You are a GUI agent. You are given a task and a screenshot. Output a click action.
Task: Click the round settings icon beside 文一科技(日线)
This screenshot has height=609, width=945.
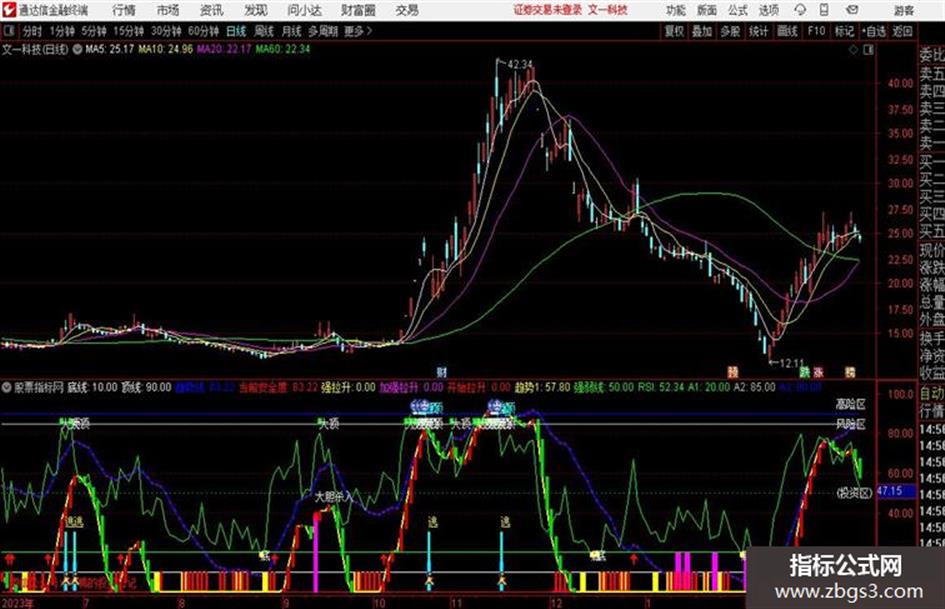[x=78, y=49]
